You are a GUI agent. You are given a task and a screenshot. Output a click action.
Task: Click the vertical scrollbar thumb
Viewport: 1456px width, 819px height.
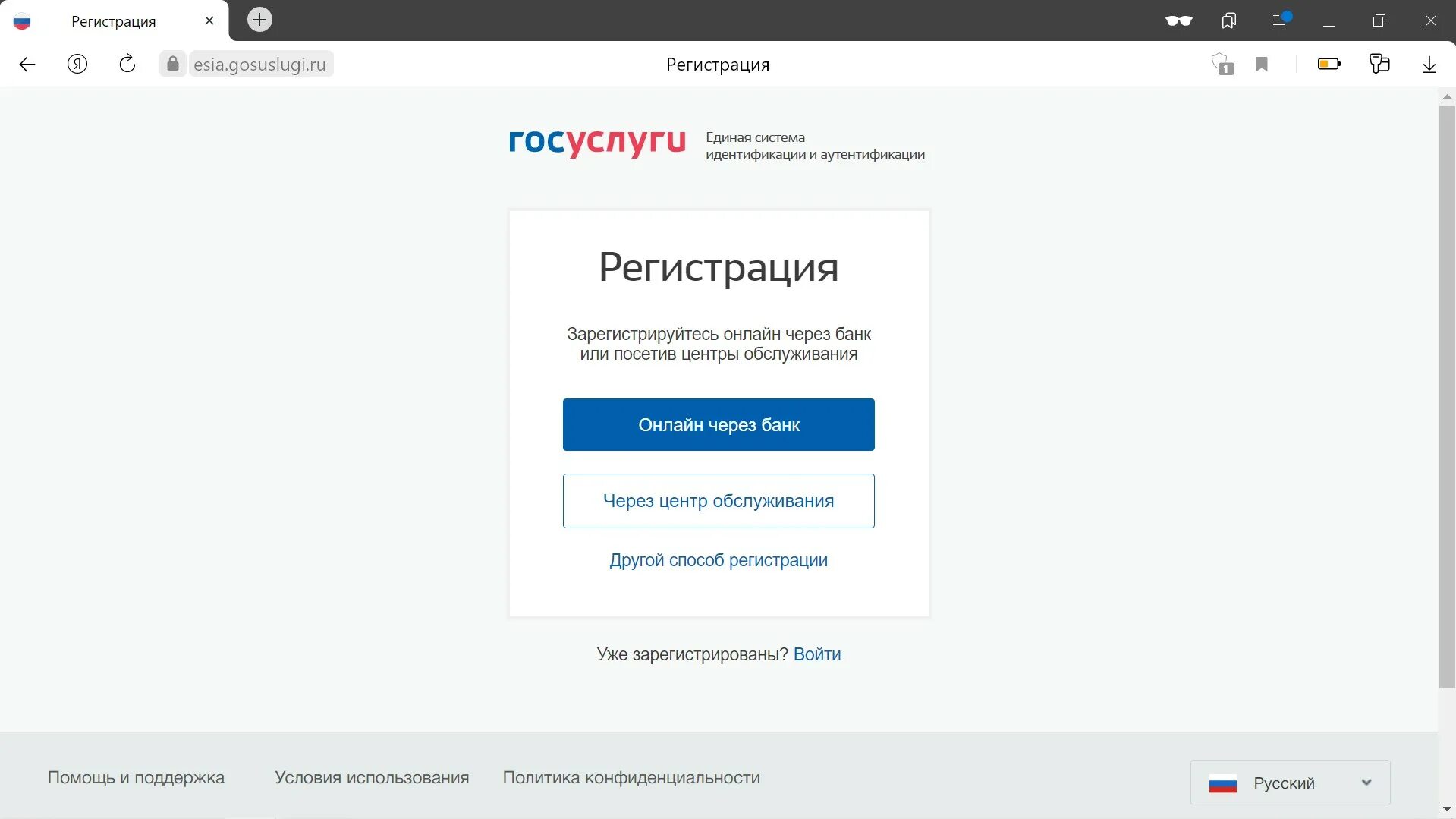point(1447,397)
